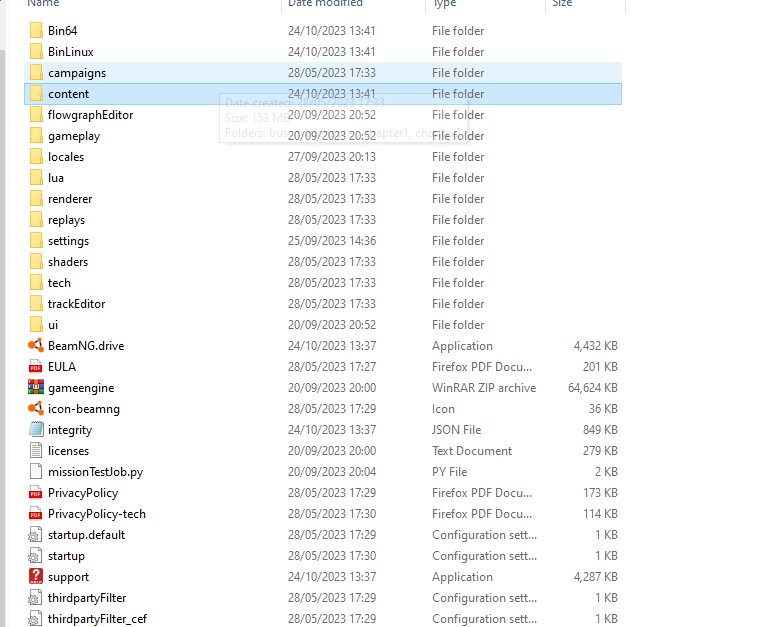Select the file name BeamNG.drive
The width and height of the screenshot is (761, 627).
pyautogui.click(x=86, y=346)
